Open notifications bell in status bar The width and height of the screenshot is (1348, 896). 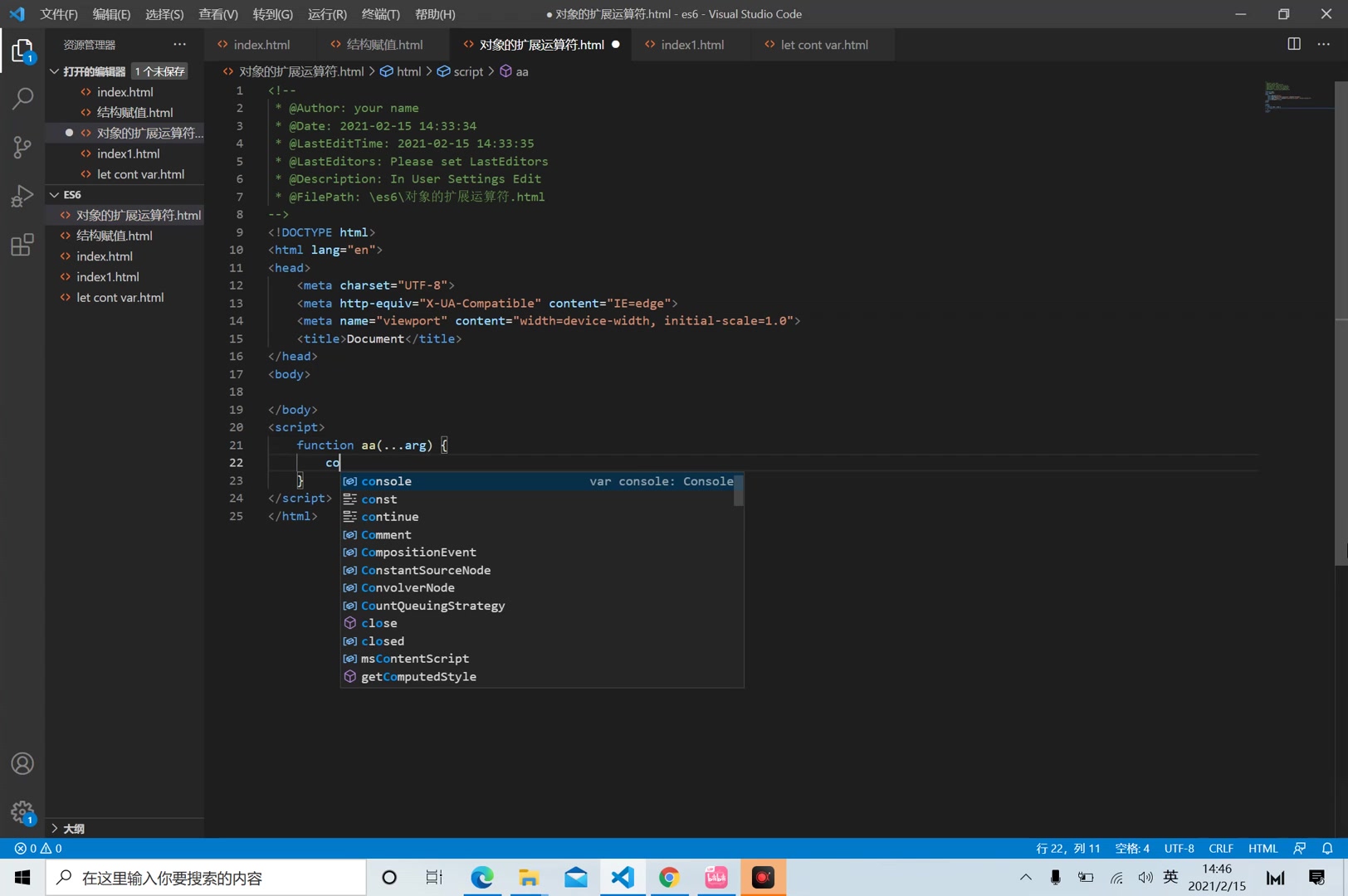click(x=1327, y=848)
